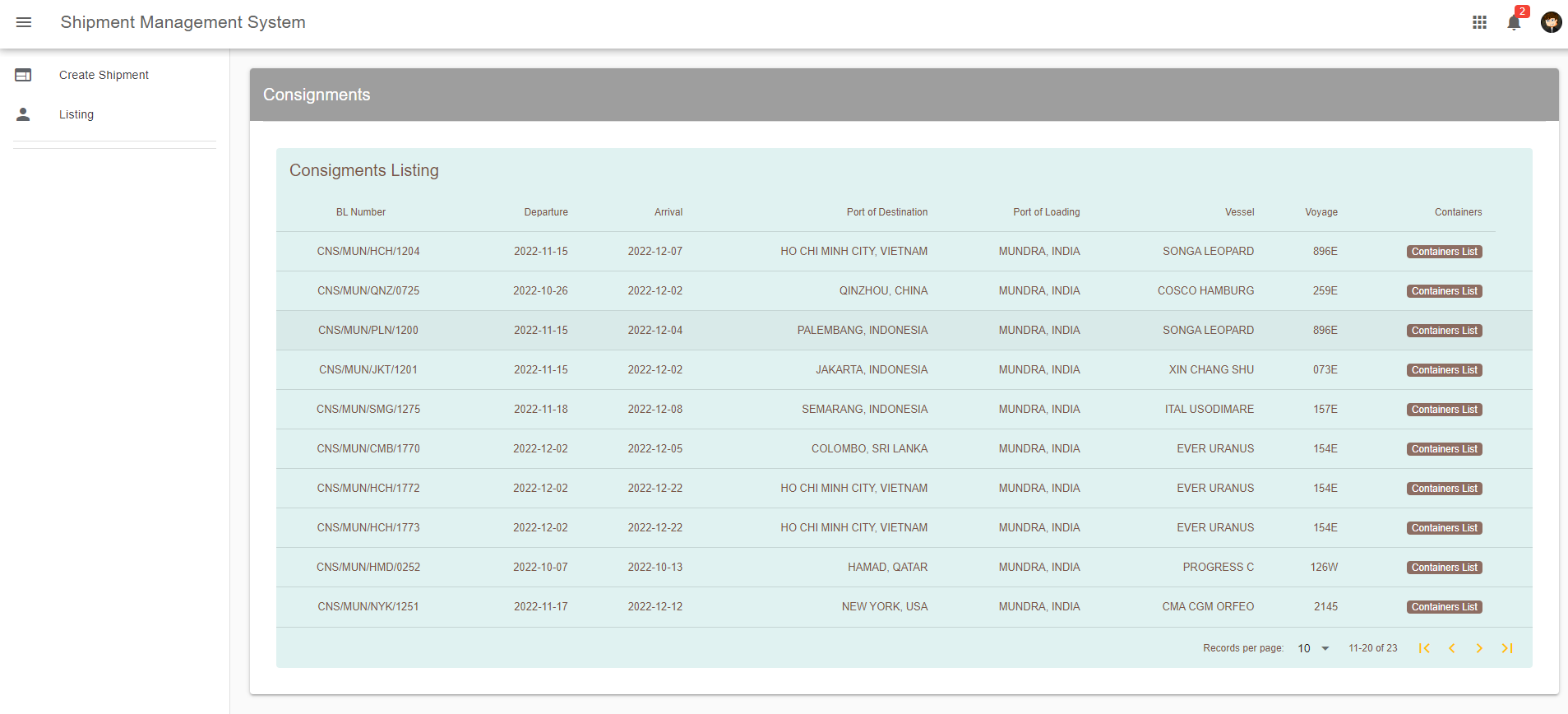View Containers List for CNS/MUN/CMB/1770

1444,449
